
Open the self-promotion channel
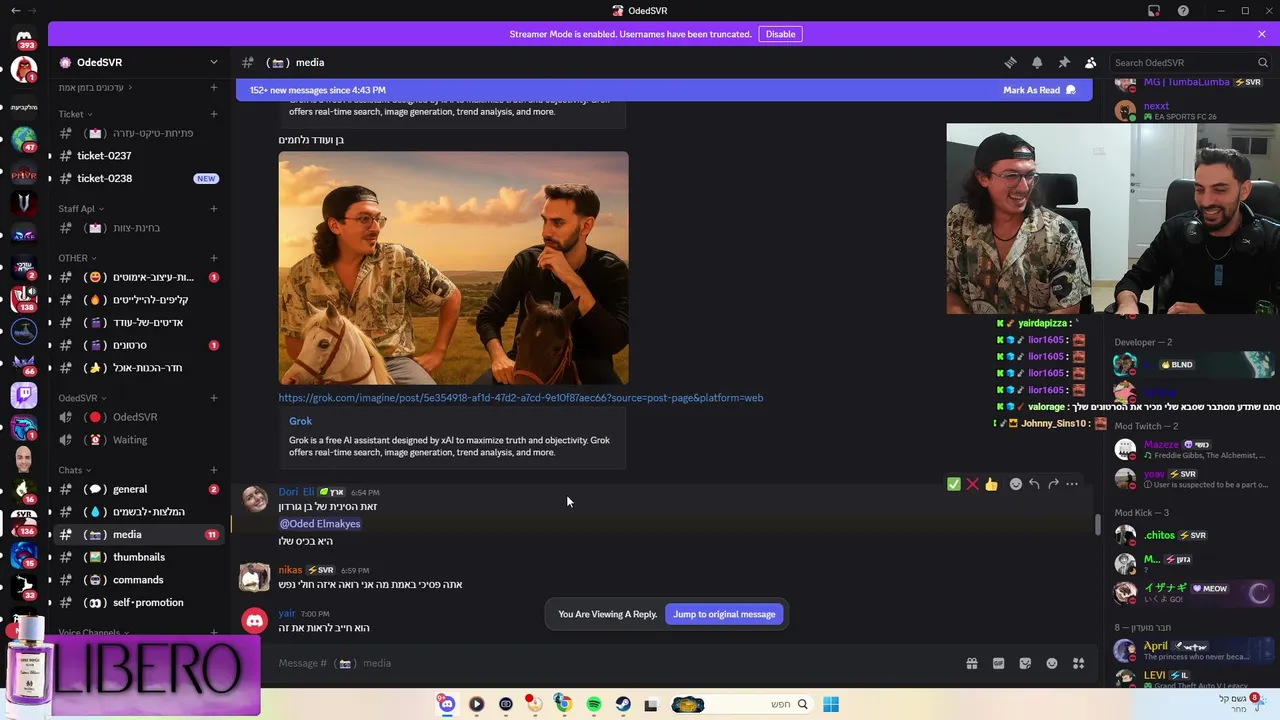(139, 603)
